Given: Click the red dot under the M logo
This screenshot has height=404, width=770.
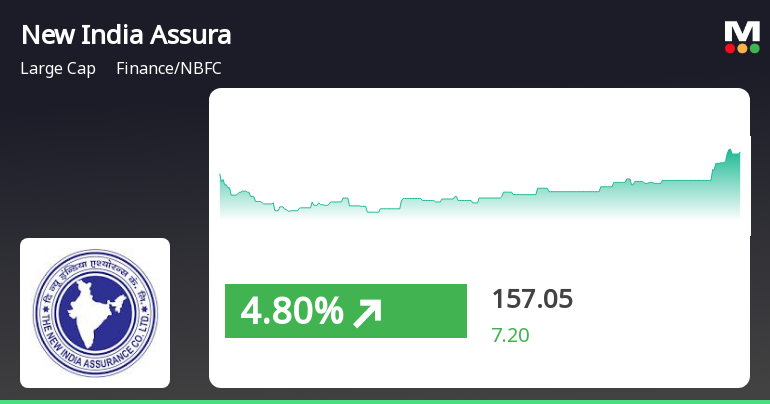Looking at the screenshot, I should click(x=730, y=48).
